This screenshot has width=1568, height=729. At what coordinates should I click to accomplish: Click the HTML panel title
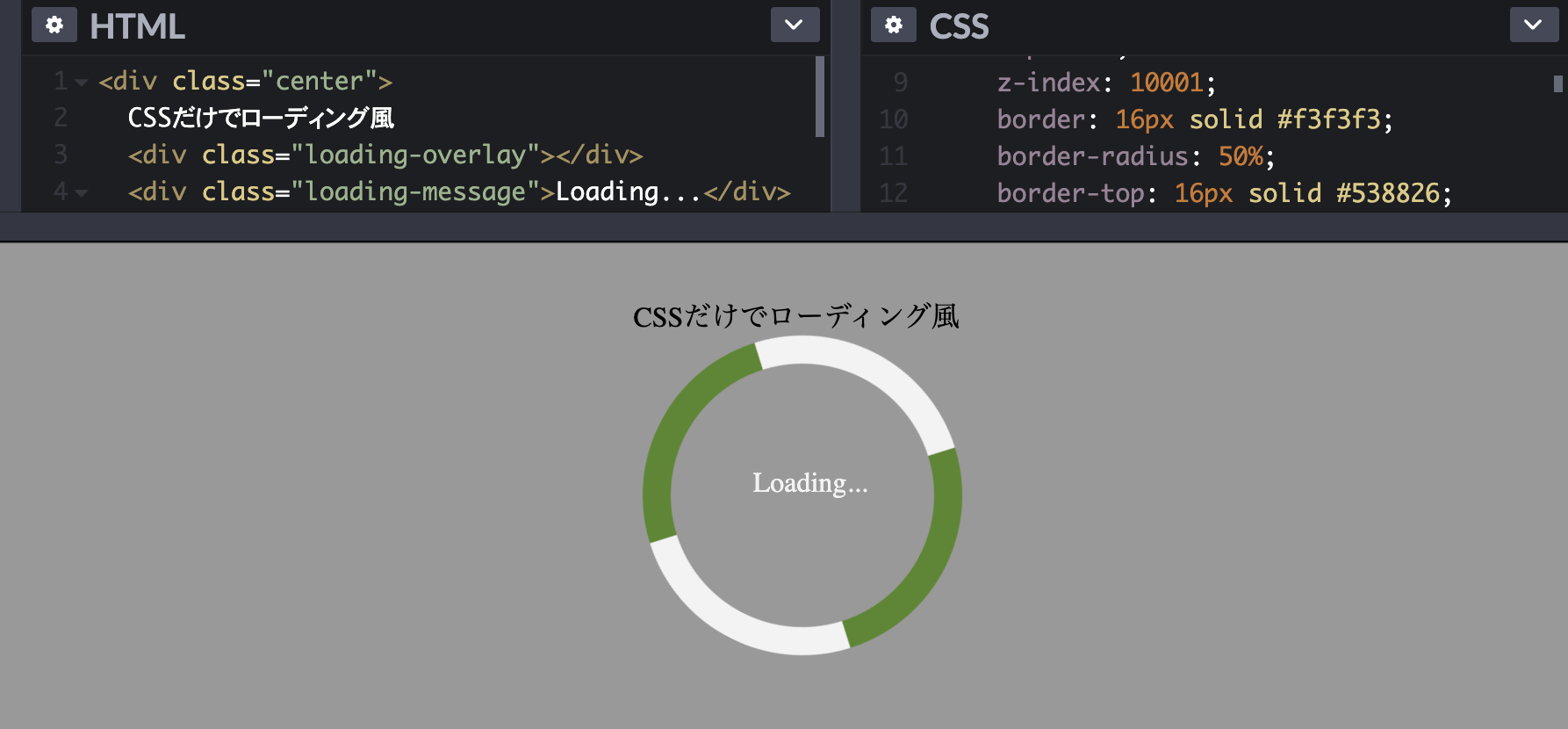pyautogui.click(x=137, y=26)
